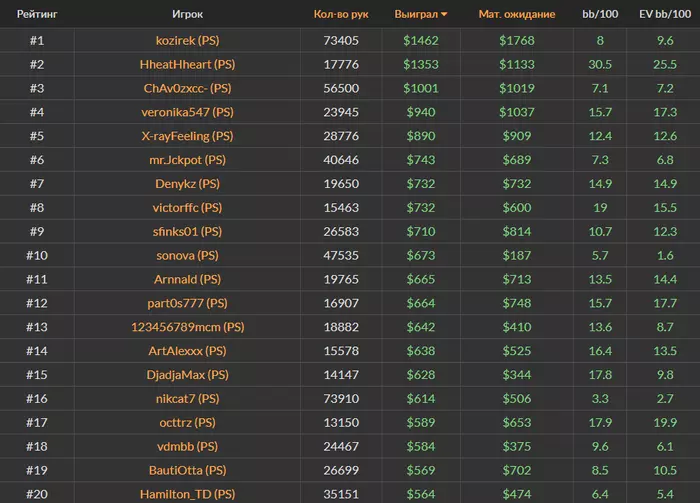Sort by Кол-во рук column

click(341, 15)
